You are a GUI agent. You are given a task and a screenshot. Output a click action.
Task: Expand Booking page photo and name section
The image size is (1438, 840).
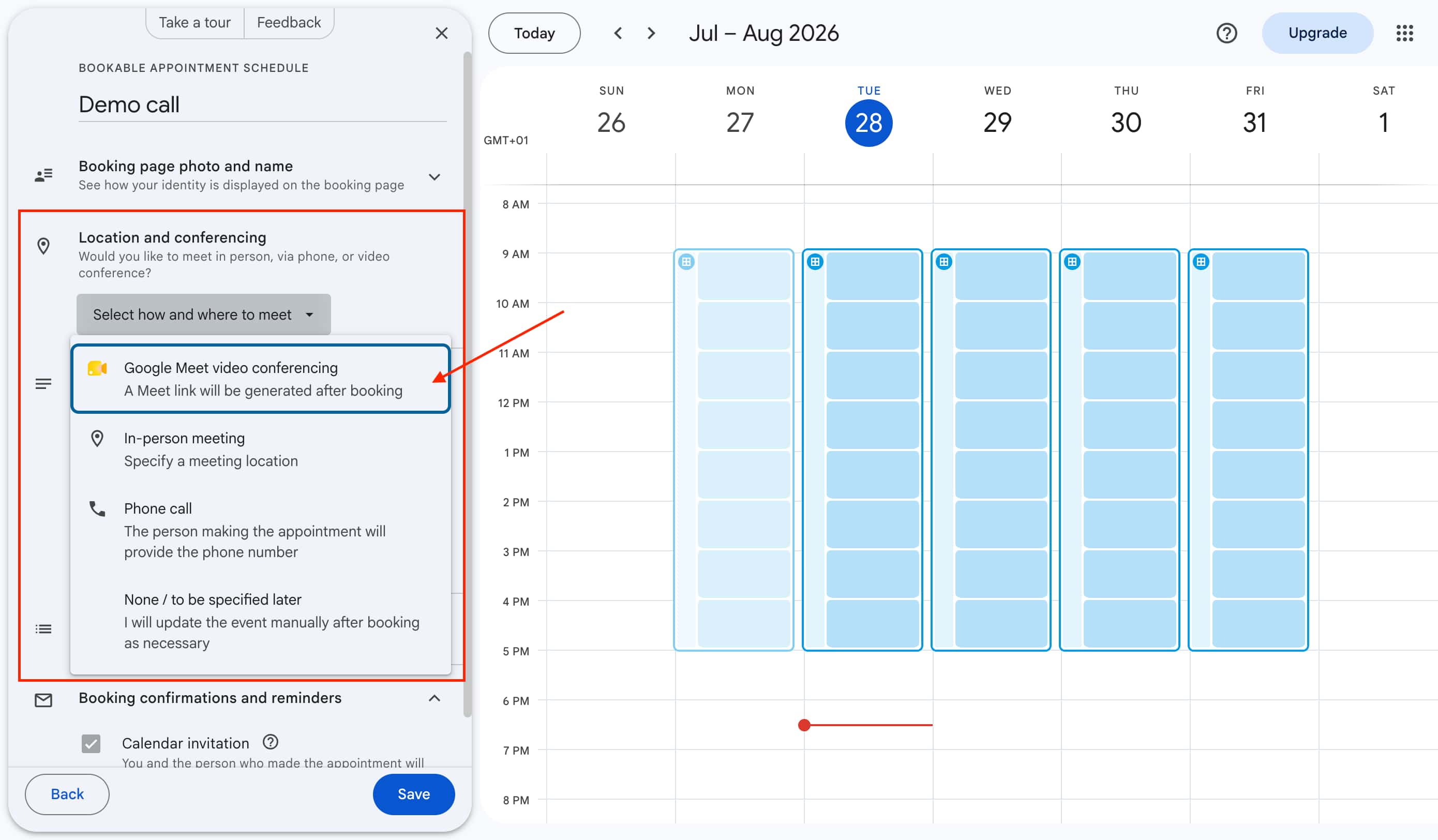point(435,177)
